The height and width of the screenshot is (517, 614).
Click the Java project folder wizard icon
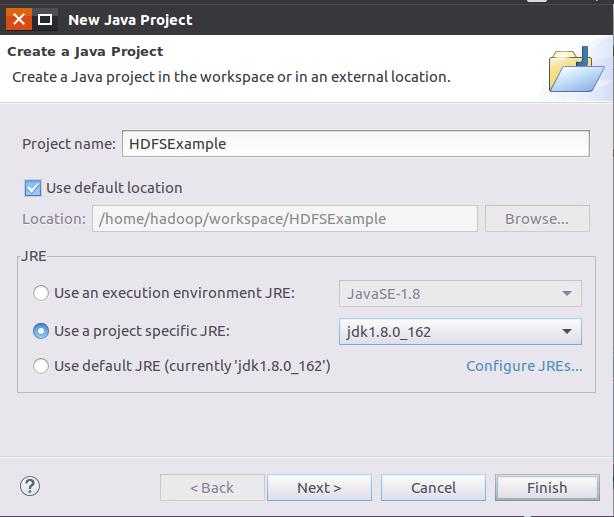coord(576,70)
